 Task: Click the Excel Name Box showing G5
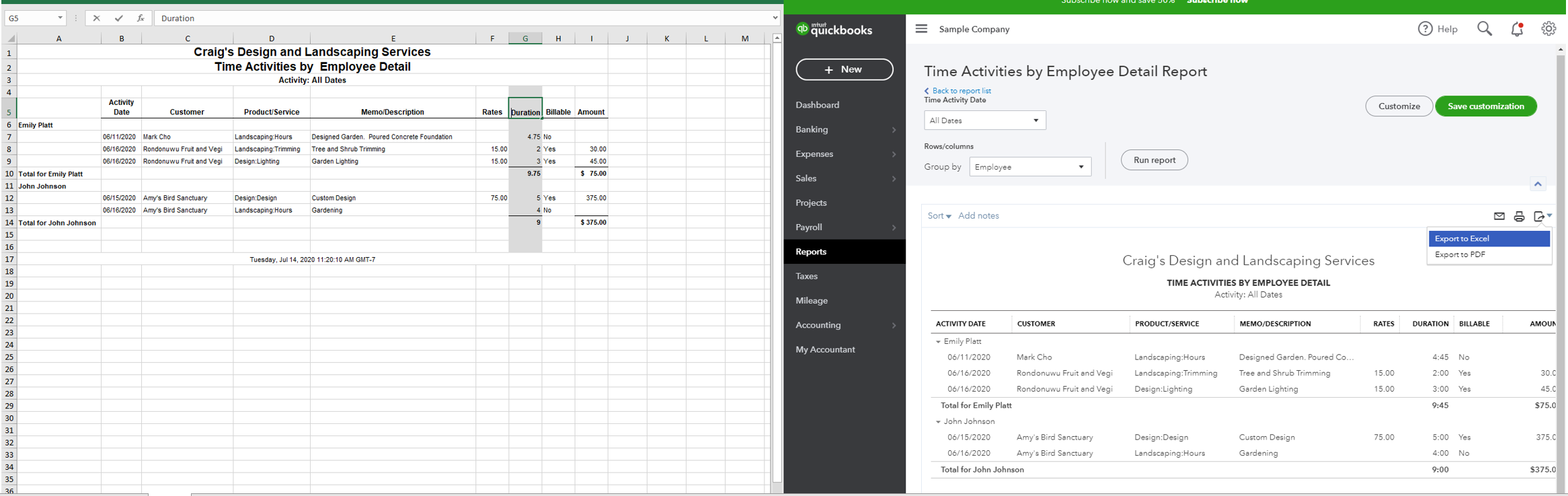30,18
